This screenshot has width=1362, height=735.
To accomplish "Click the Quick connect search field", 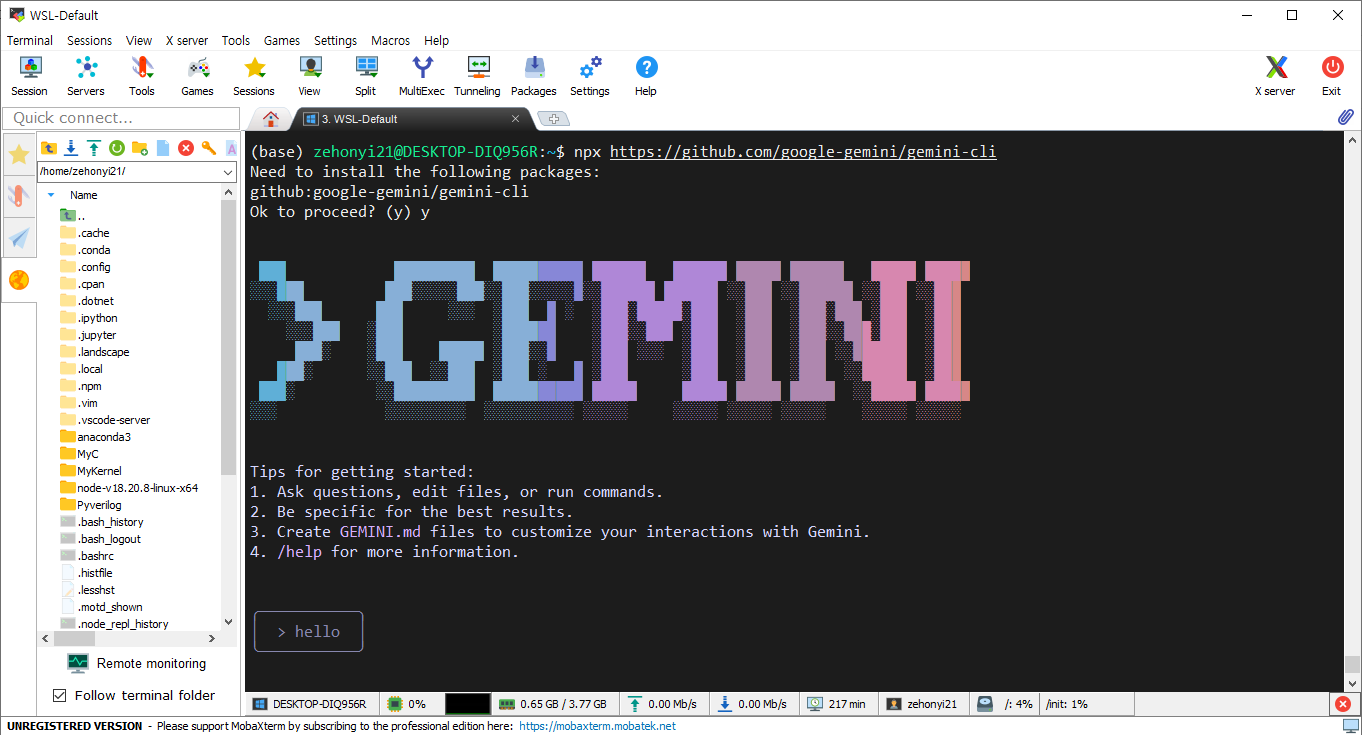I will point(120,118).
